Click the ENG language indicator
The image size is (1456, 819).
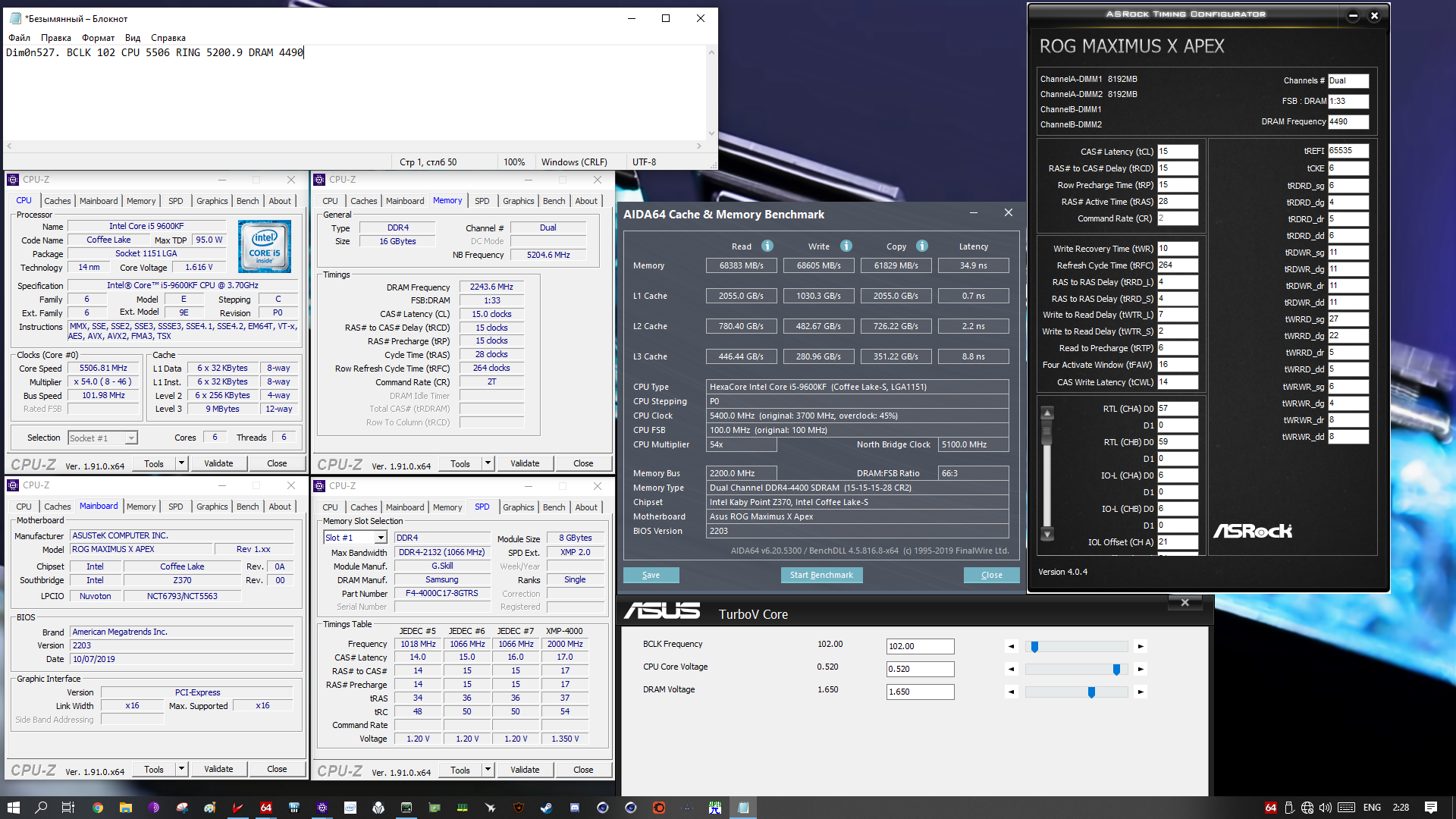click(1372, 808)
